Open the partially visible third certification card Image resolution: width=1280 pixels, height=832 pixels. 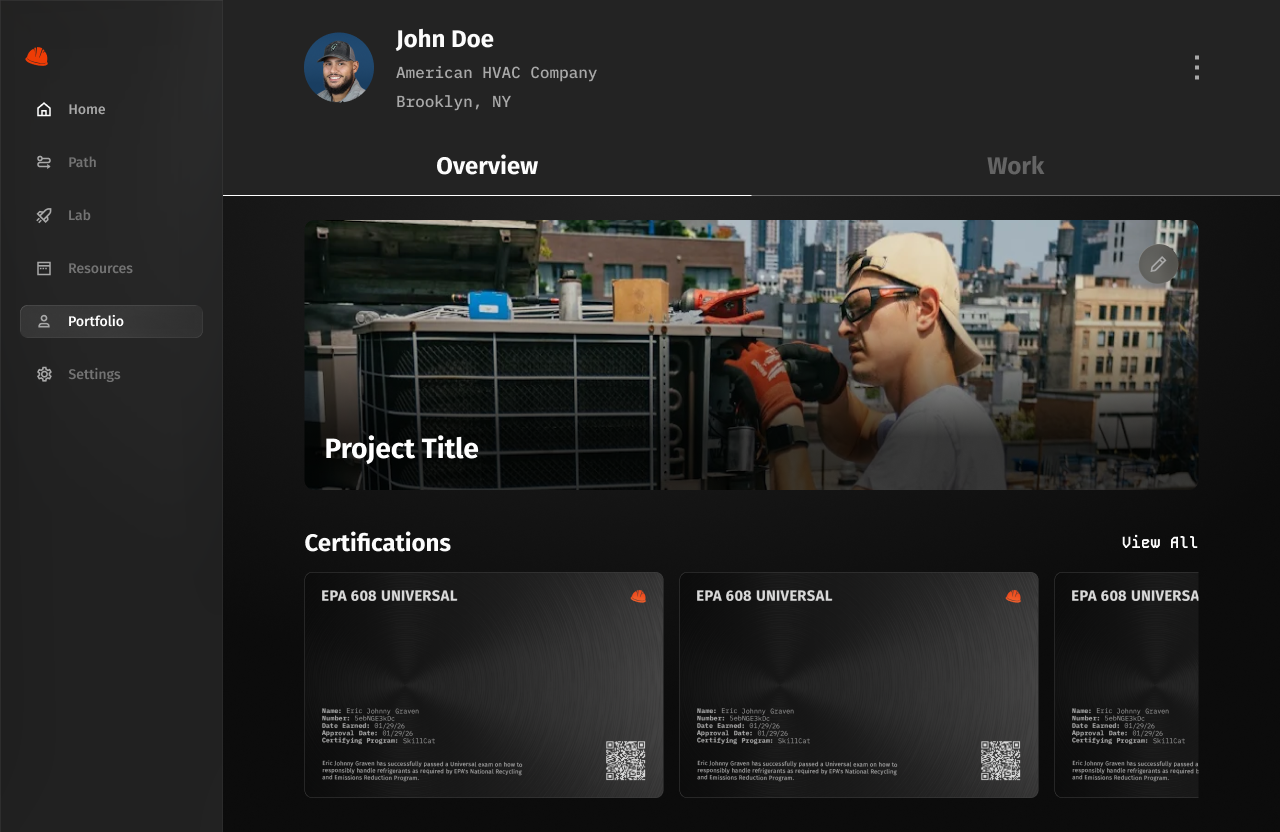point(1126,685)
